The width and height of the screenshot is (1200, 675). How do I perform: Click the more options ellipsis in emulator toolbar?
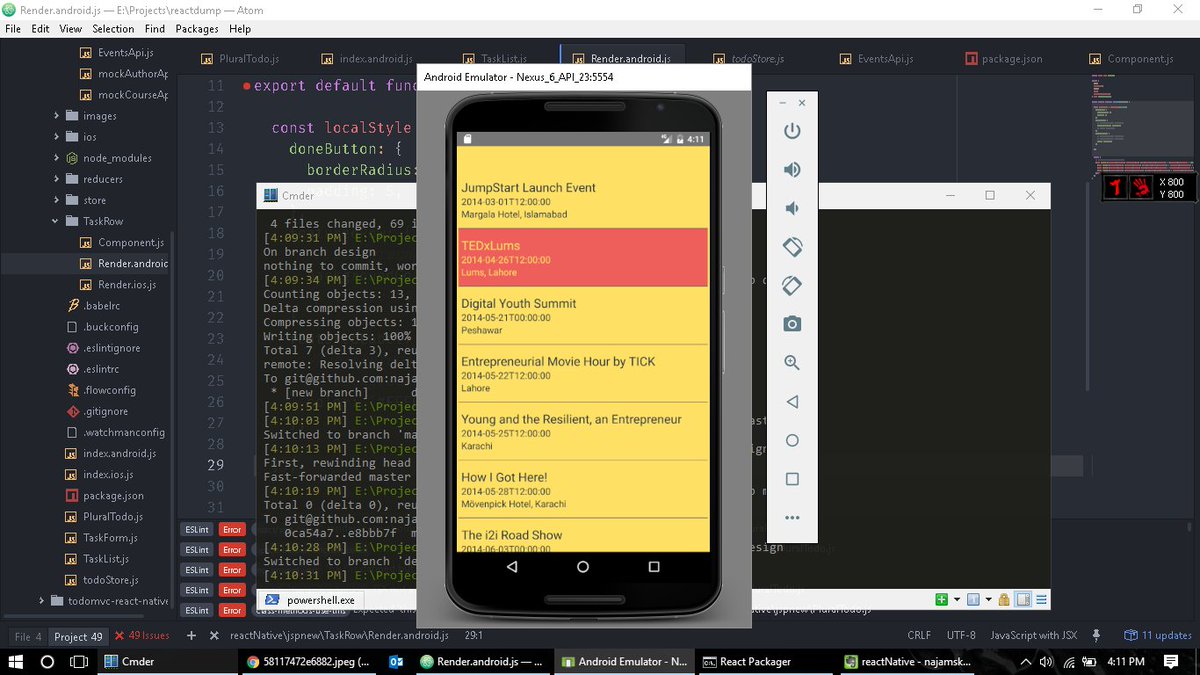(x=792, y=517)
